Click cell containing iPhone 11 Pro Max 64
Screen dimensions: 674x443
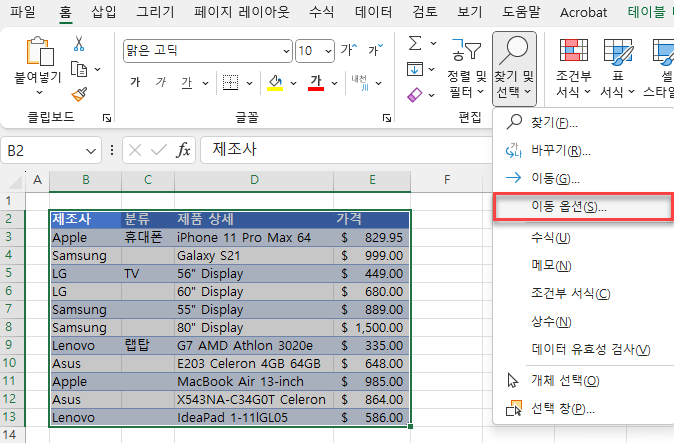pyautogui.click(x=254, y=237)
